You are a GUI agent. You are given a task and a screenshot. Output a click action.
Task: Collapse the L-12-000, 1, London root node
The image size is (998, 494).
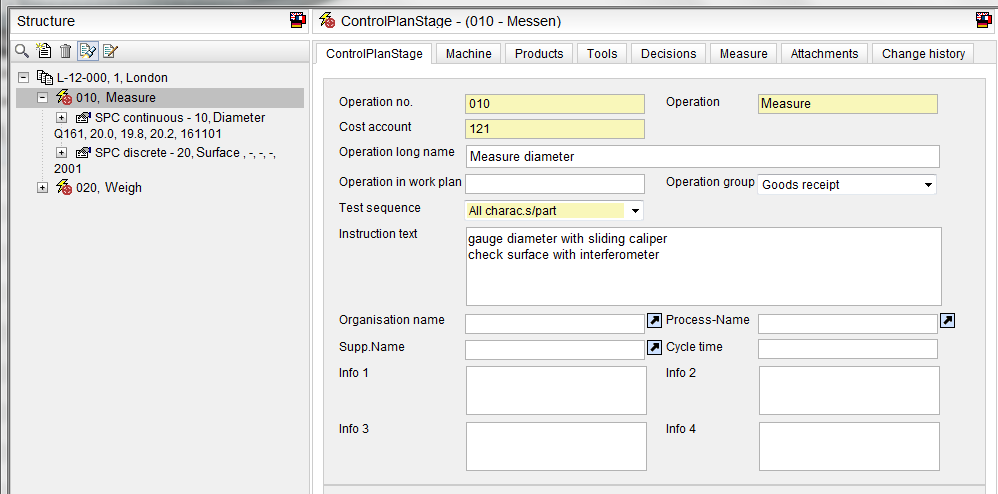click(23, 78)
